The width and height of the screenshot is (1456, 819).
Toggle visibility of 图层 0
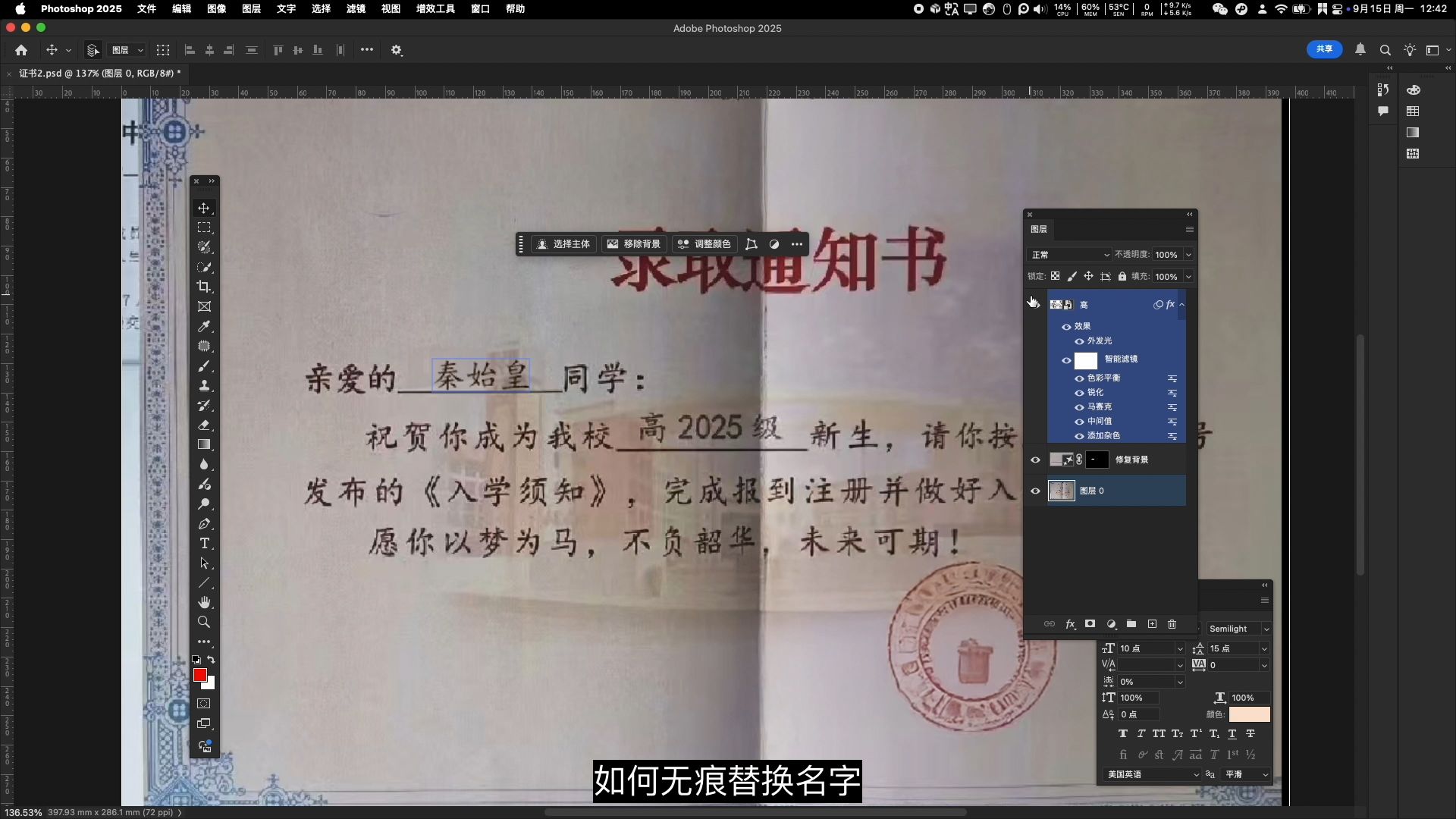coord(1035,491)
